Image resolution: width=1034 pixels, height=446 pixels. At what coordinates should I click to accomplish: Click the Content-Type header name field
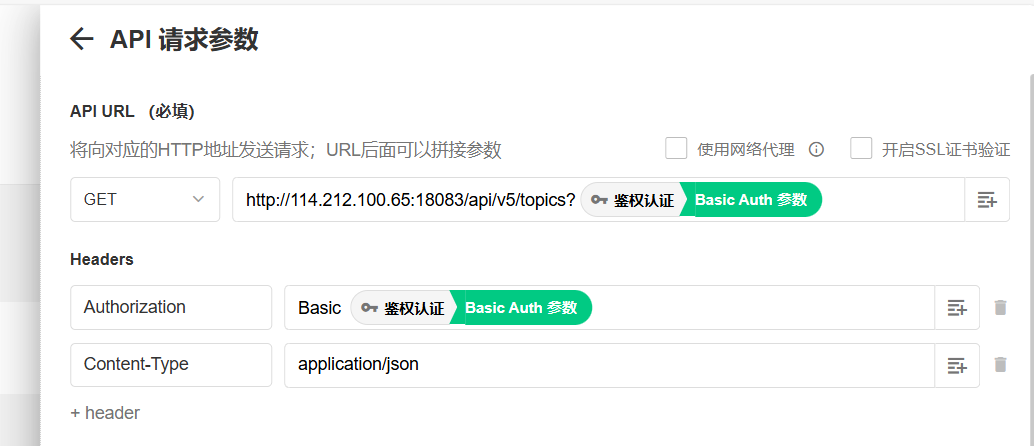(170, 365)
